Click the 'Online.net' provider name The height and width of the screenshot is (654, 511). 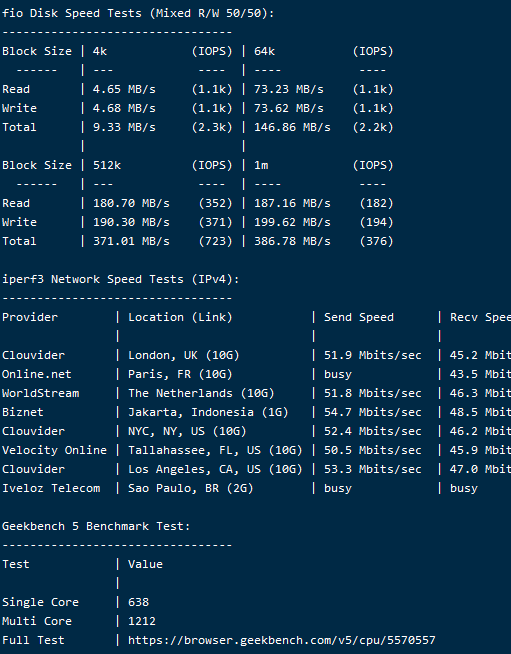click(37, 374)
